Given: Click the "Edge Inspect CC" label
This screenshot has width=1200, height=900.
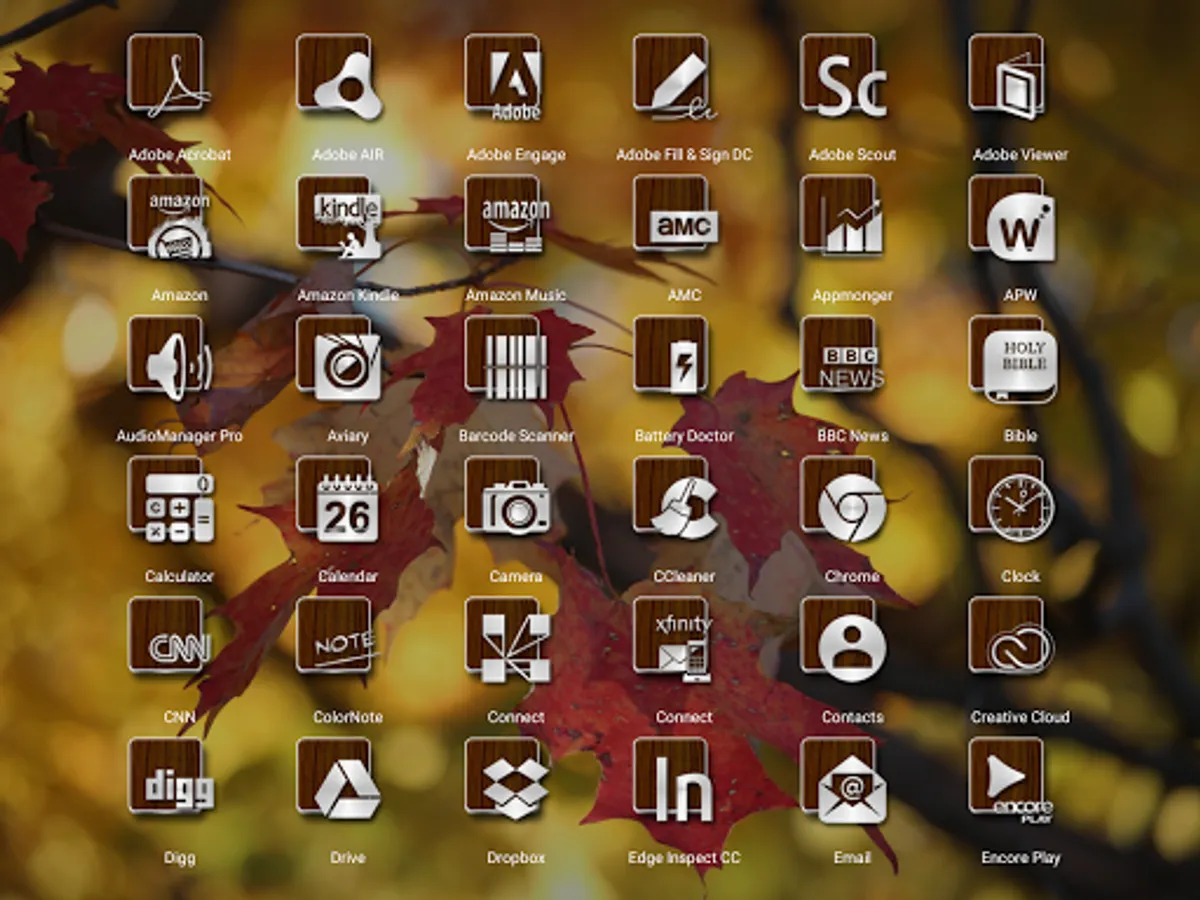Looking at the screenshot, I should point(684,858).
